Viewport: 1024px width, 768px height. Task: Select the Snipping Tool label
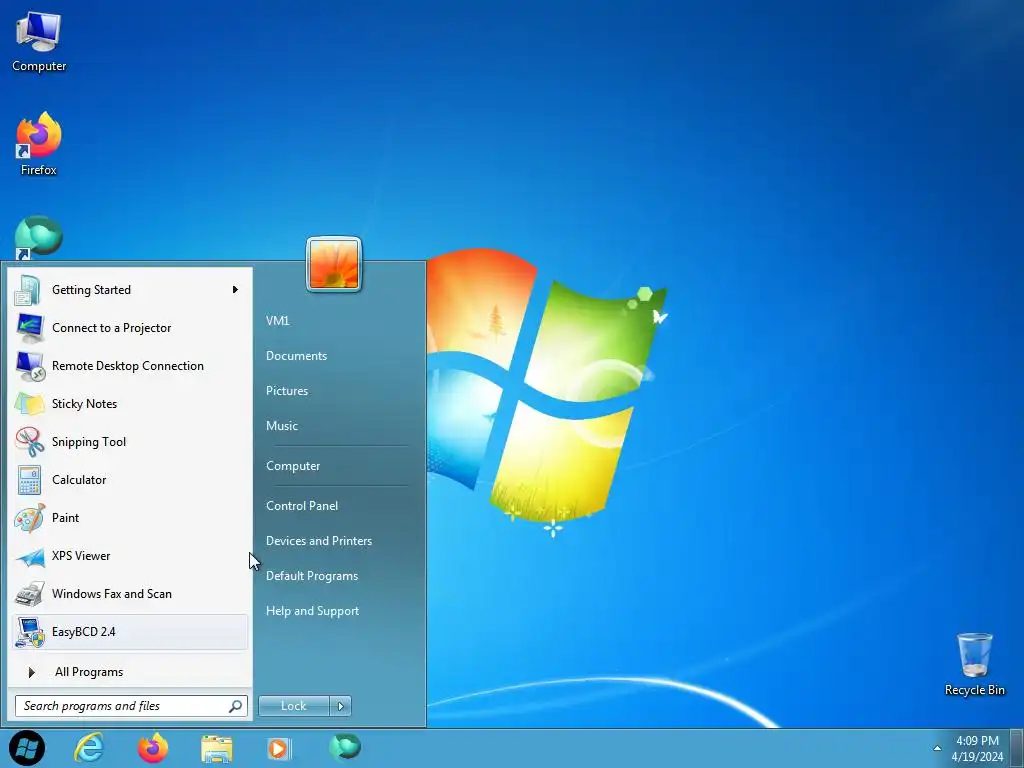click(89, 442)
